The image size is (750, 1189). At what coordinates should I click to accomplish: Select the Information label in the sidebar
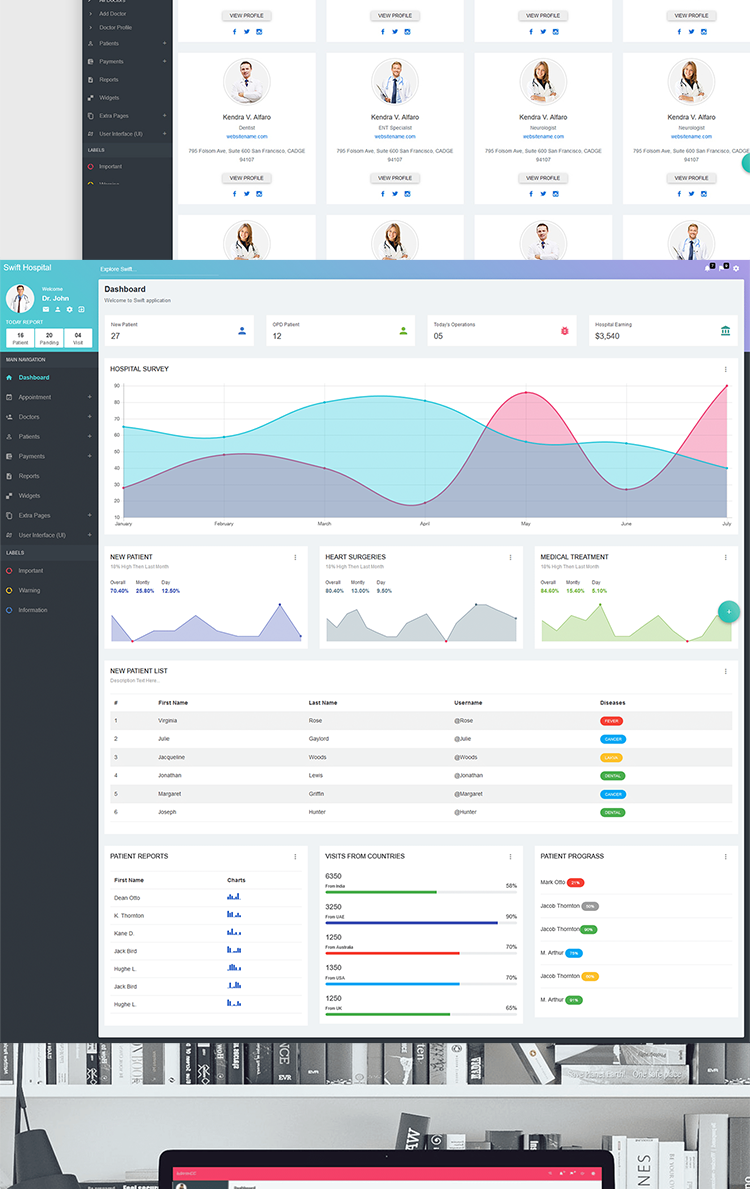tap(32, 610)
